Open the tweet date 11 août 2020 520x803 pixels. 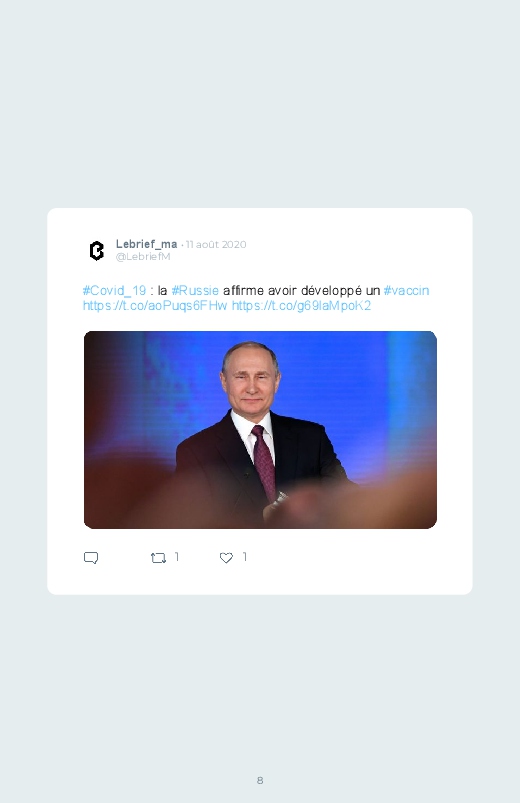(x=216, y=245)
